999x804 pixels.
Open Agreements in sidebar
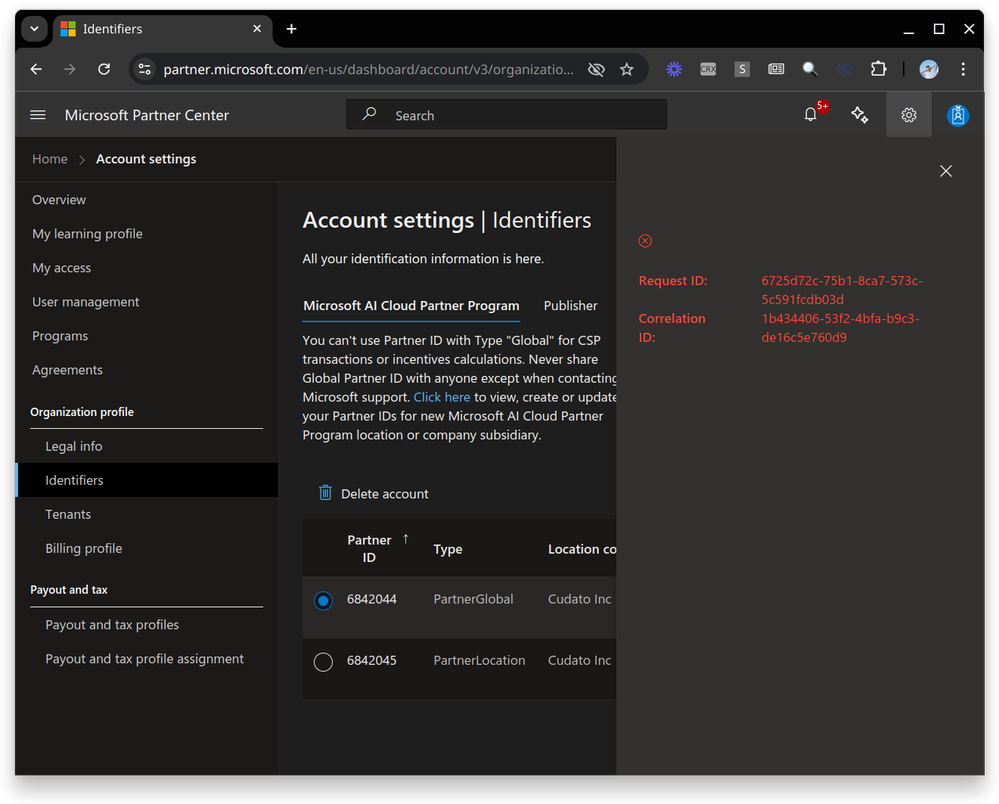(67, 370)
